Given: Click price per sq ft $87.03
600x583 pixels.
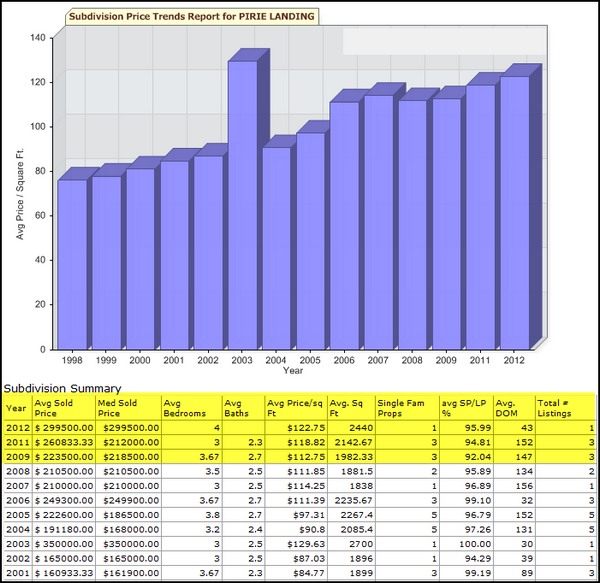Looking at the screenshot, I should click(x=309, y=559).
